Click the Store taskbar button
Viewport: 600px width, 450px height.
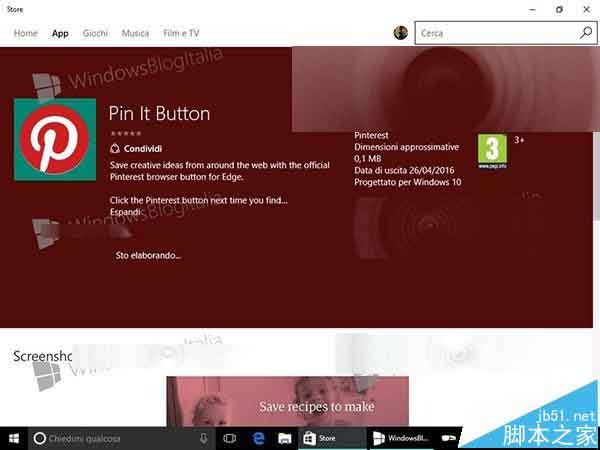point(331,439)
